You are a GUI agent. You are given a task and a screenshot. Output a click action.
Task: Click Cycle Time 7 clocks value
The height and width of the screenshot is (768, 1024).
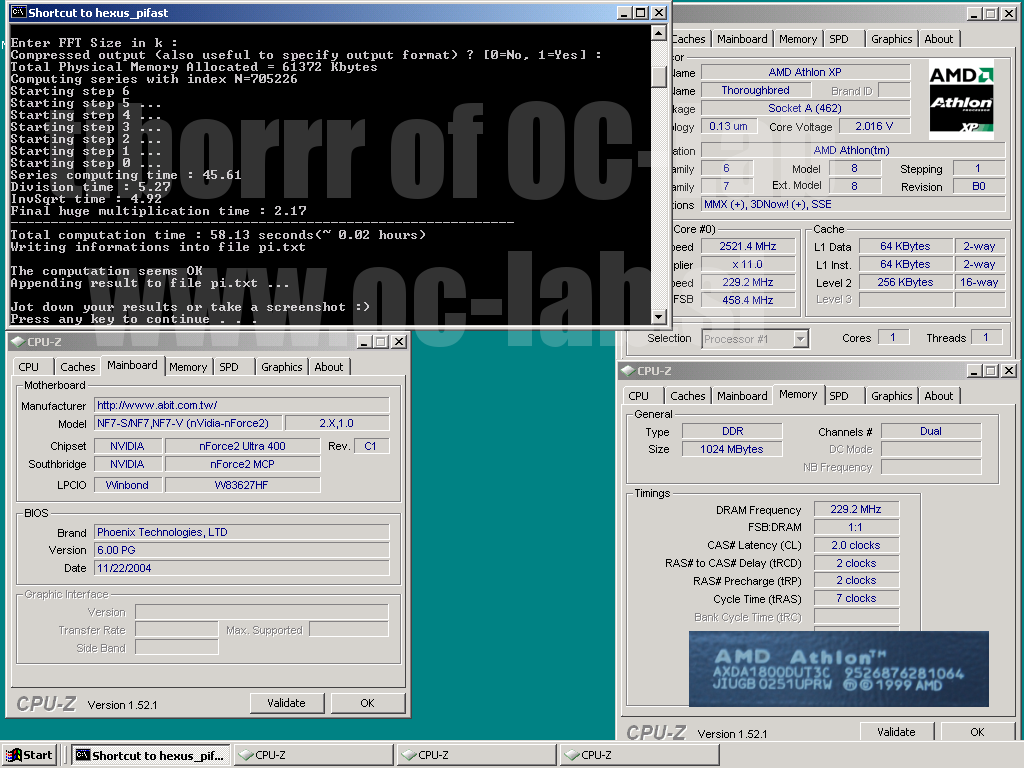(856, 598)
